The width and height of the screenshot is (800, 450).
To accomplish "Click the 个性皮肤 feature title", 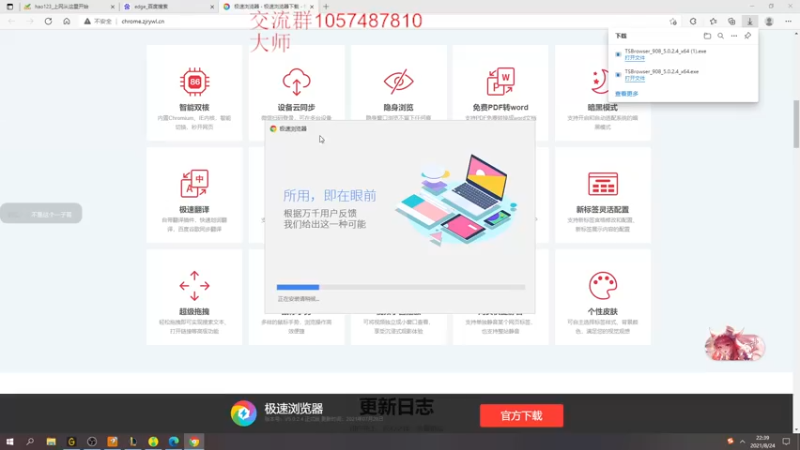I will [x=603, y=312].
